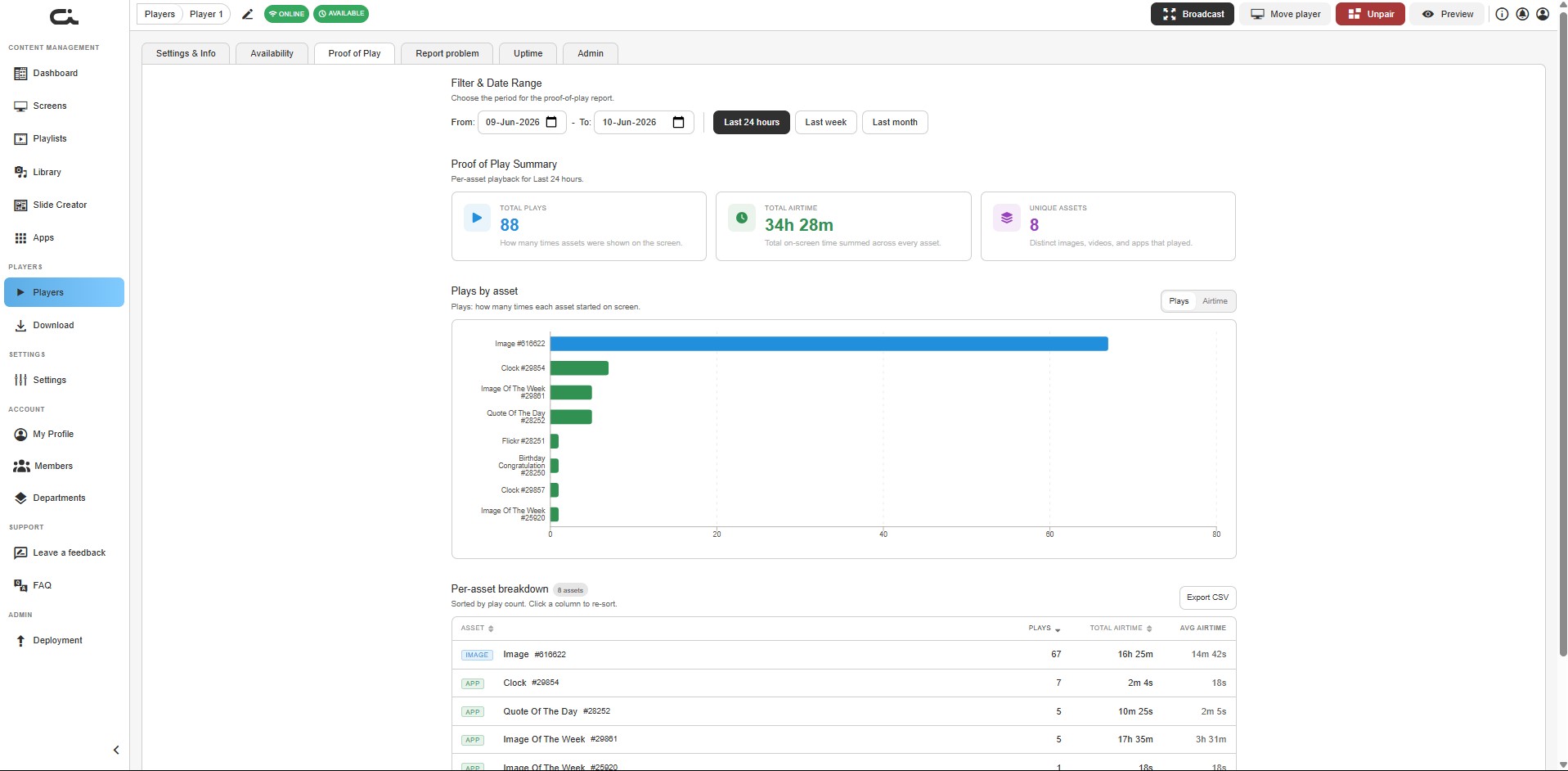
Task: Select the Last week date range
Action: 825,123
